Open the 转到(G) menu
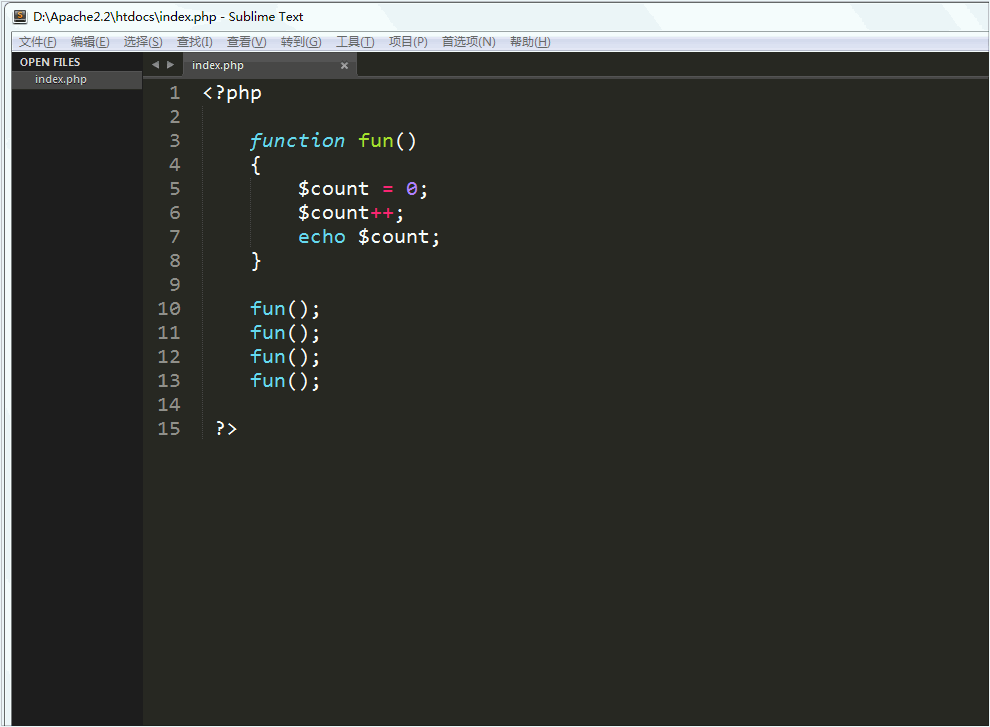990x727 pixels. pyautogui.click(x=301, y=42)
